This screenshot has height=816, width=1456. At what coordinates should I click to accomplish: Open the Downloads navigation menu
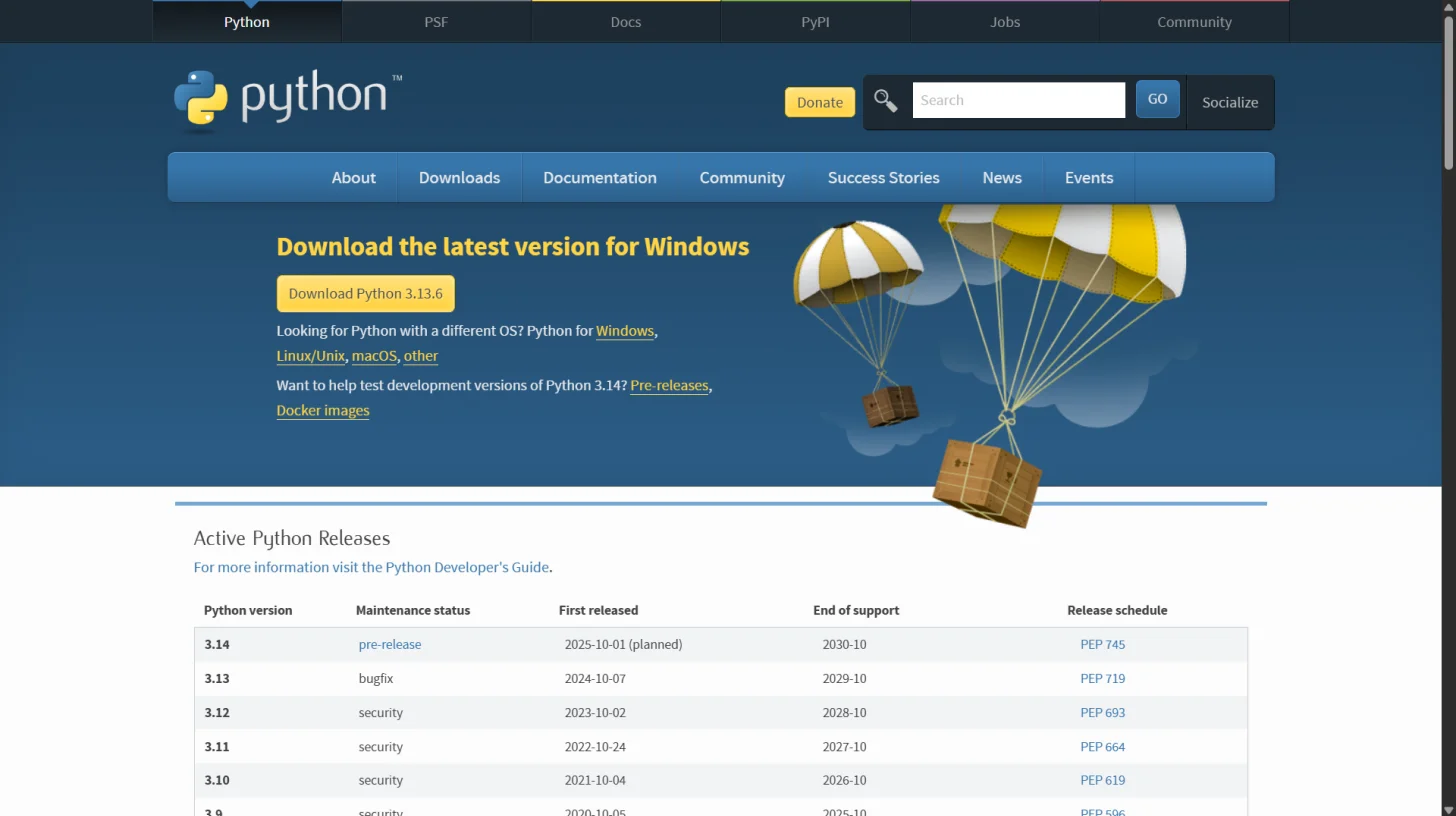[x=459, y=177]
